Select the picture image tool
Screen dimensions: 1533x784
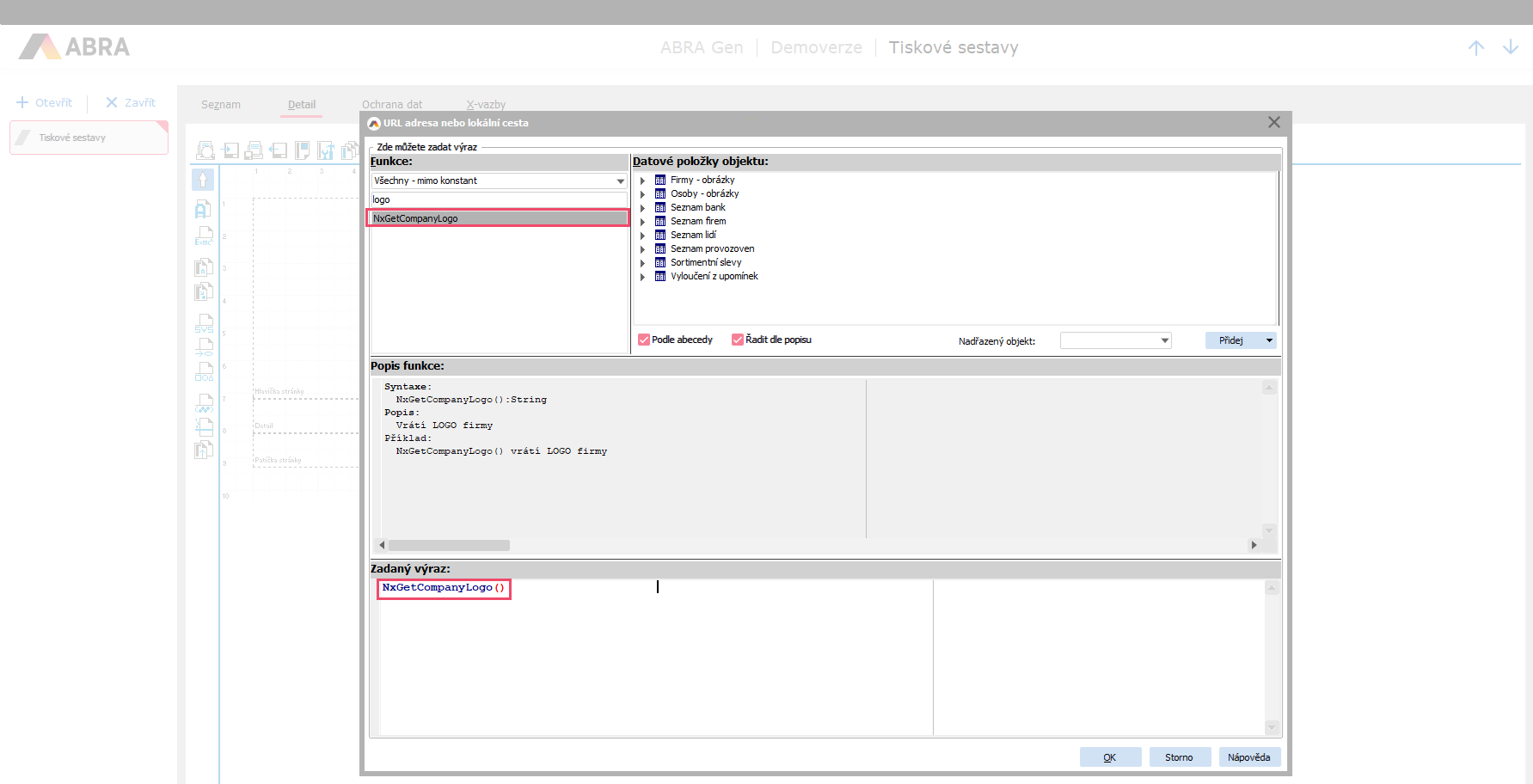pos(204,403)
